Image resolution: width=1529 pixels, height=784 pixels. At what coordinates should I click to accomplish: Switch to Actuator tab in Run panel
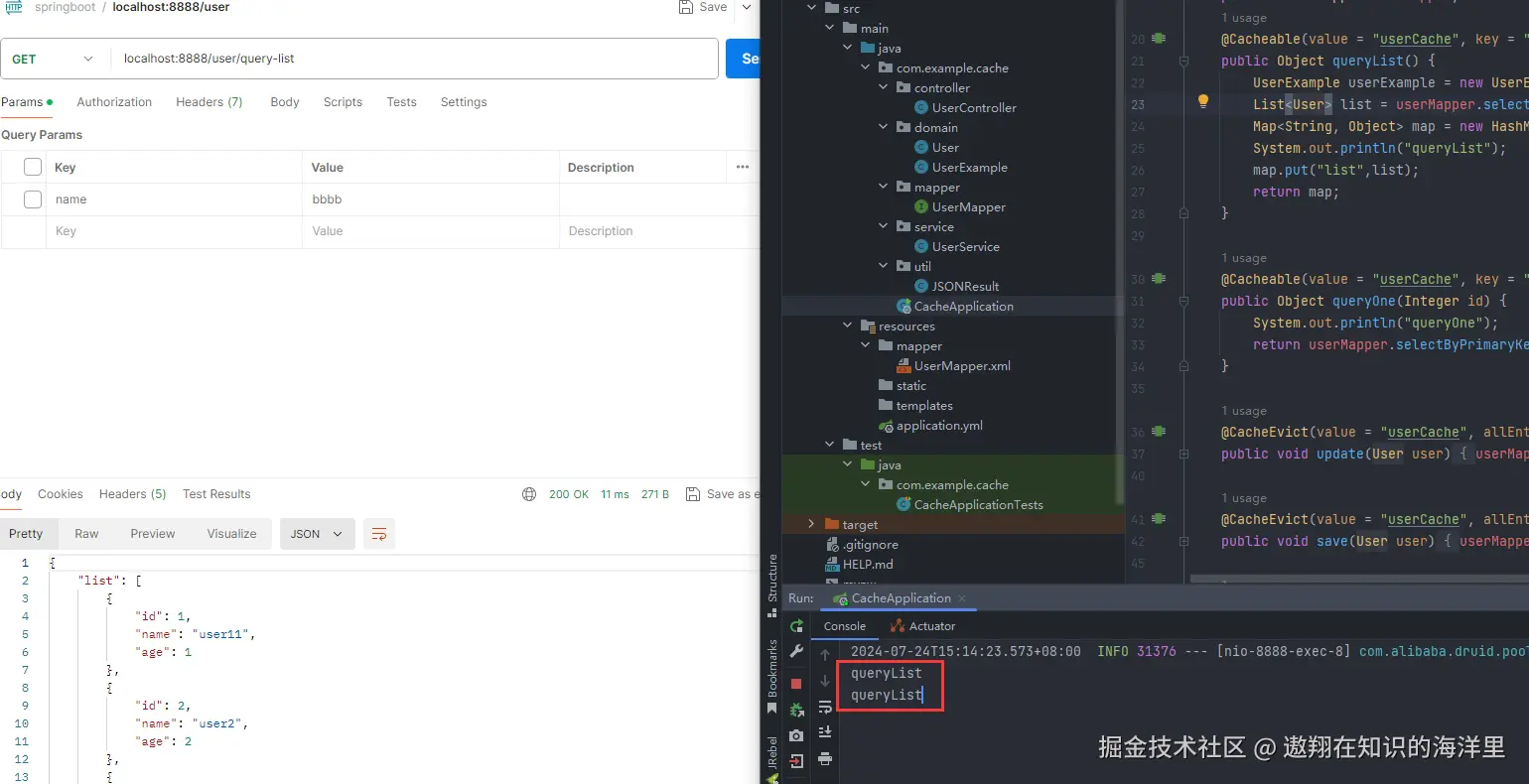(x=922, y=626)
